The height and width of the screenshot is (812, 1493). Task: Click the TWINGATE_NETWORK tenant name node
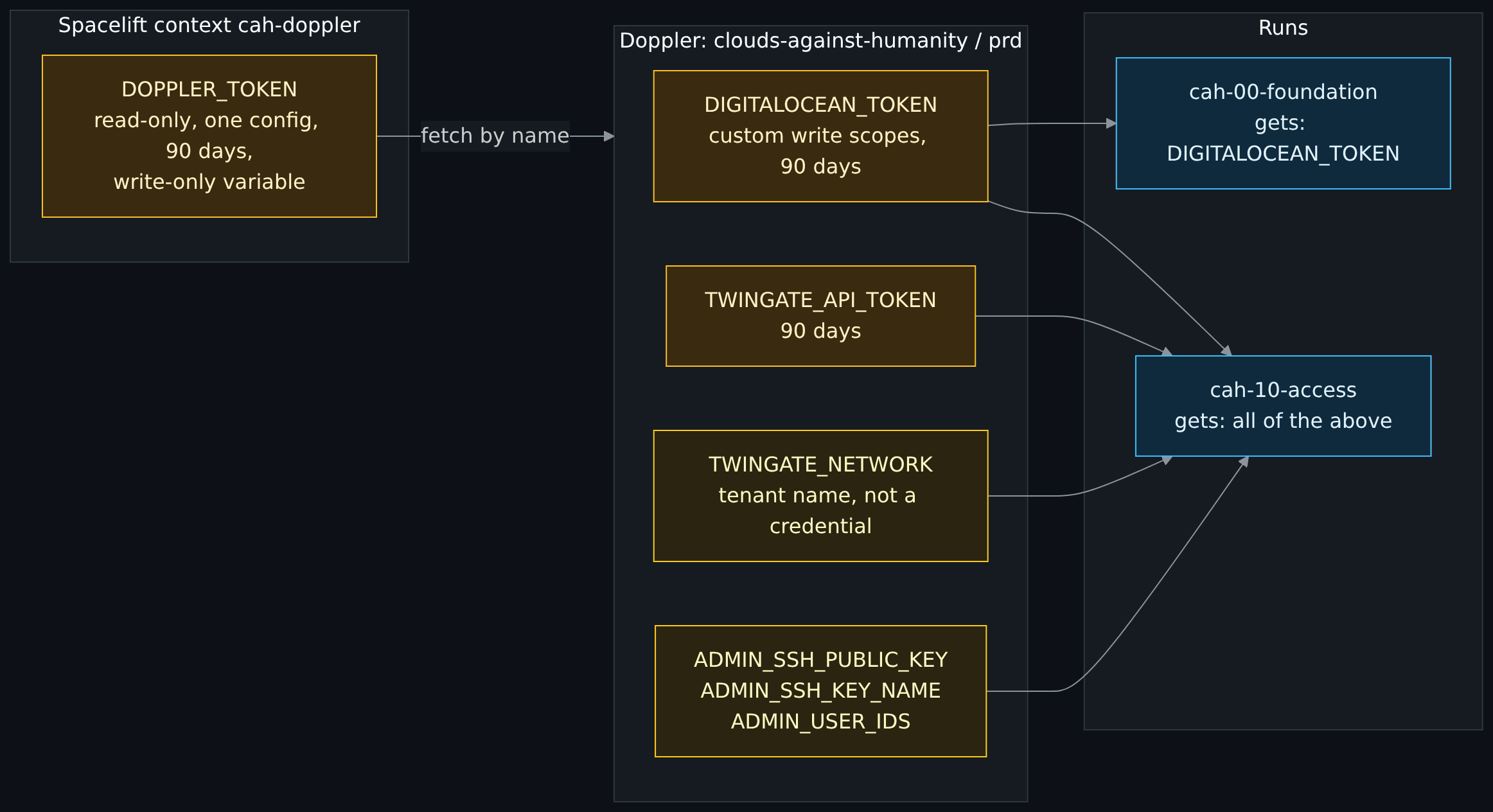(x=820, y=496)
